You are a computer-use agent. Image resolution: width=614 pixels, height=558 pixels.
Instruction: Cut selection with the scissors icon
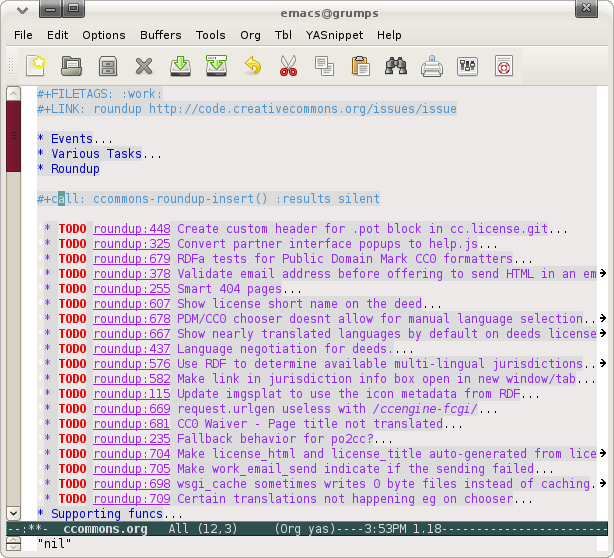tap(288, 67)
